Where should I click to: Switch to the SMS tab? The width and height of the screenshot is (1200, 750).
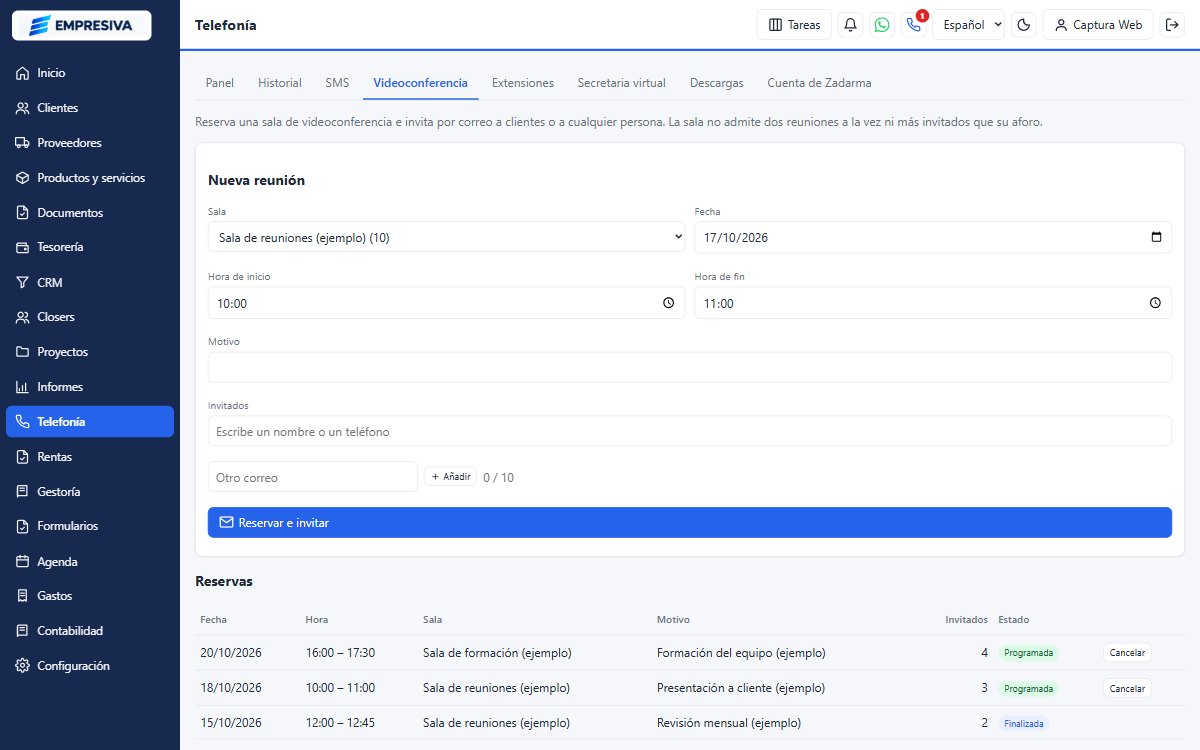point(337,83)
